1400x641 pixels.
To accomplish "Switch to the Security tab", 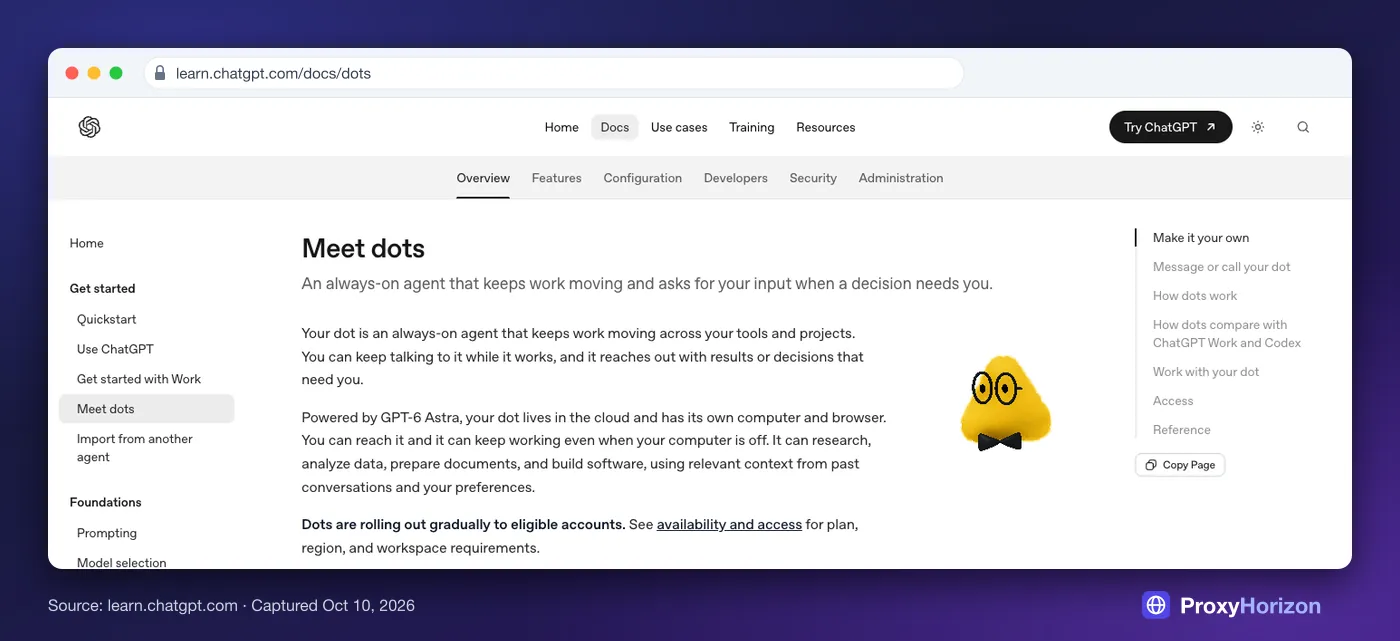I will pyautogui.click(x=813, y=178).
